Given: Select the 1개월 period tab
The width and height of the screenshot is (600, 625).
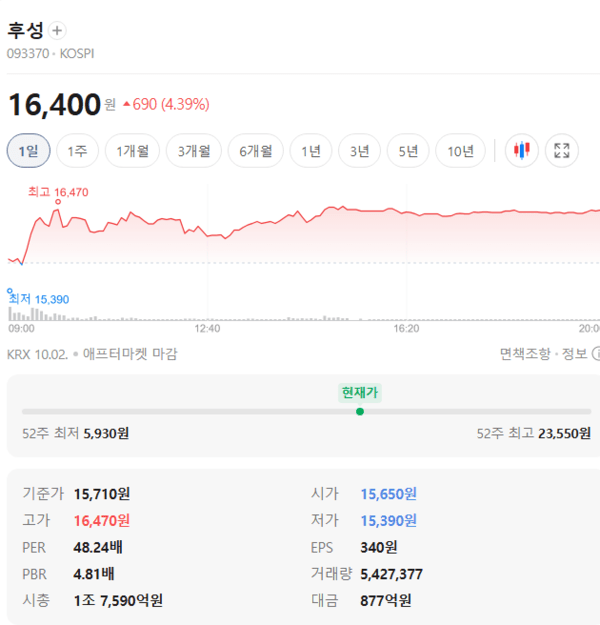Looking at the screenshot, I should point(132,151).
